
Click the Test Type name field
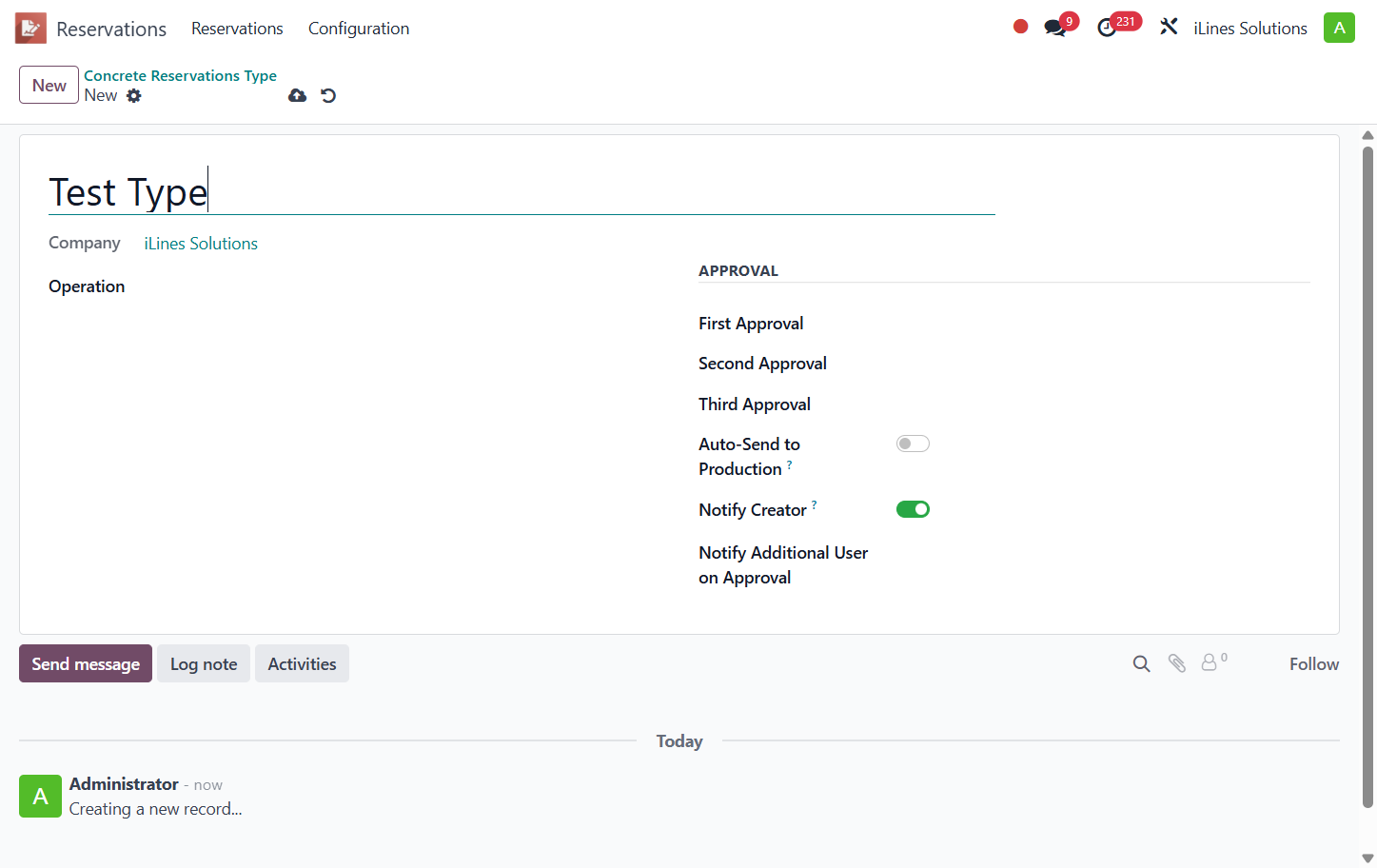[x=521, y=192]
